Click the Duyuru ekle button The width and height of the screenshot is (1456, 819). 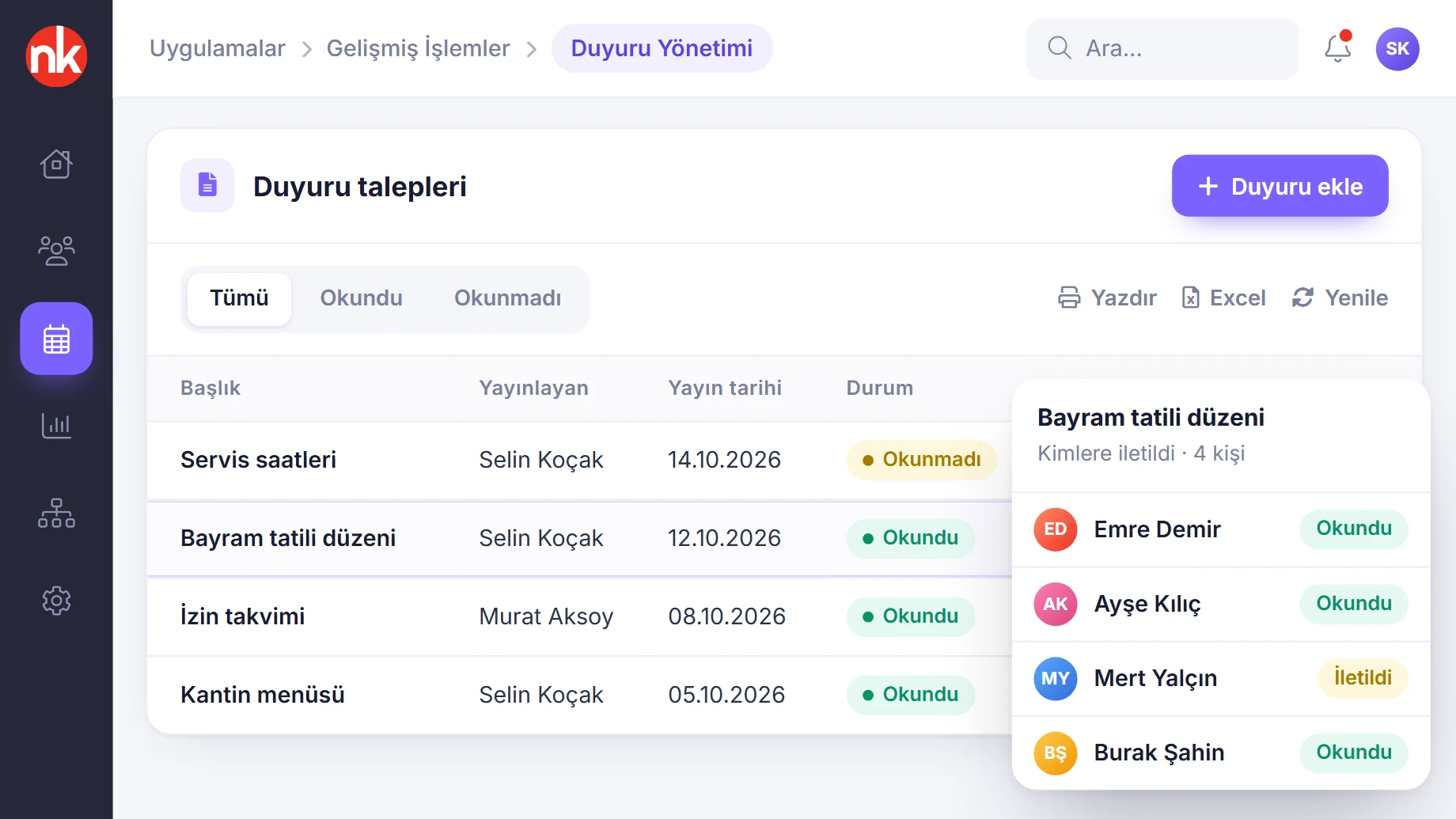pos(1280,186)
